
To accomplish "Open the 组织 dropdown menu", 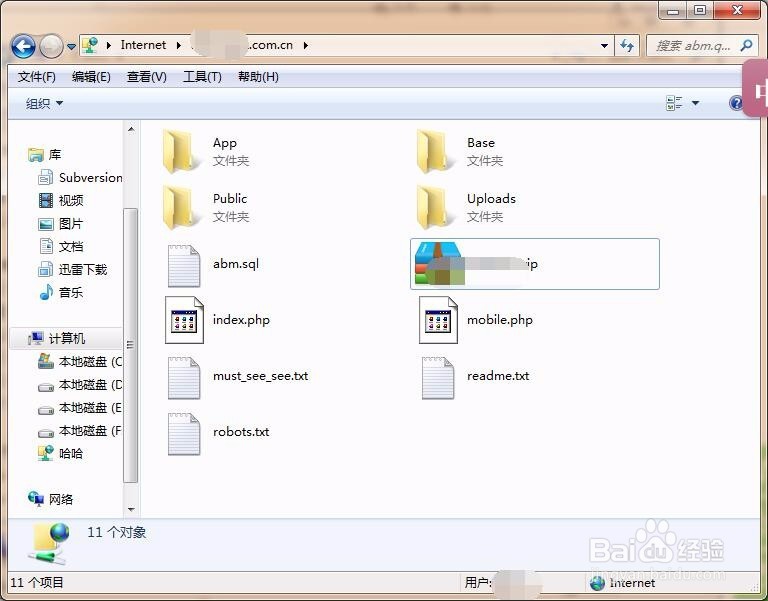I will [44, 103].
